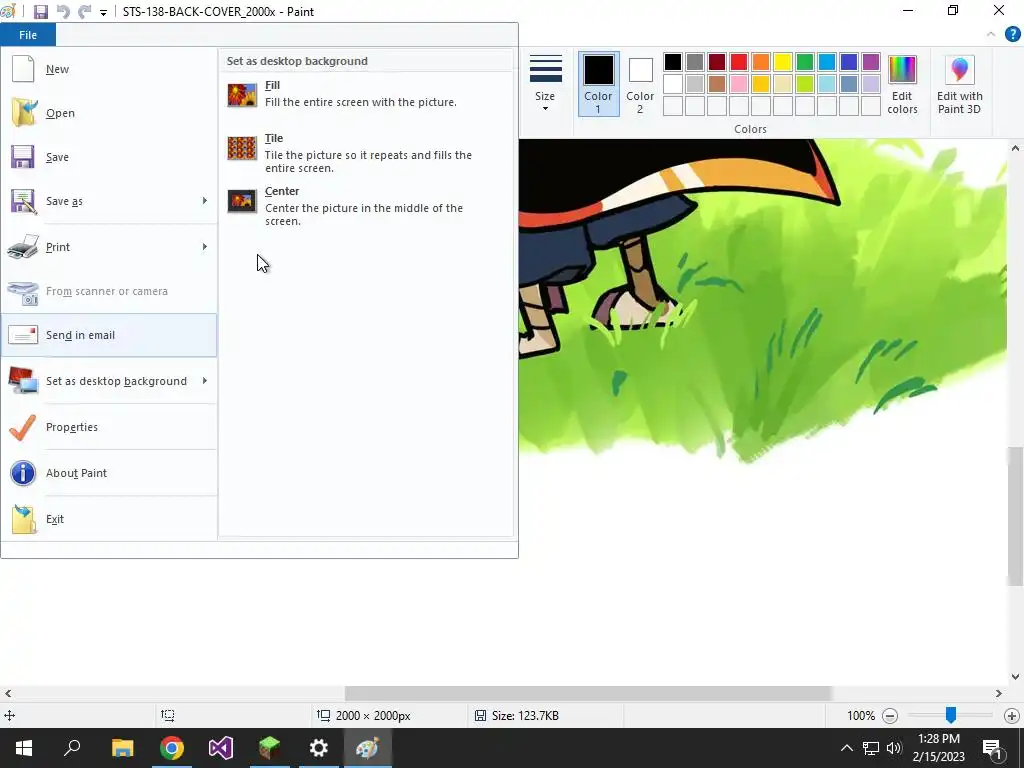Click the horizontal scrollbar right arrow

tap(999, 693)
